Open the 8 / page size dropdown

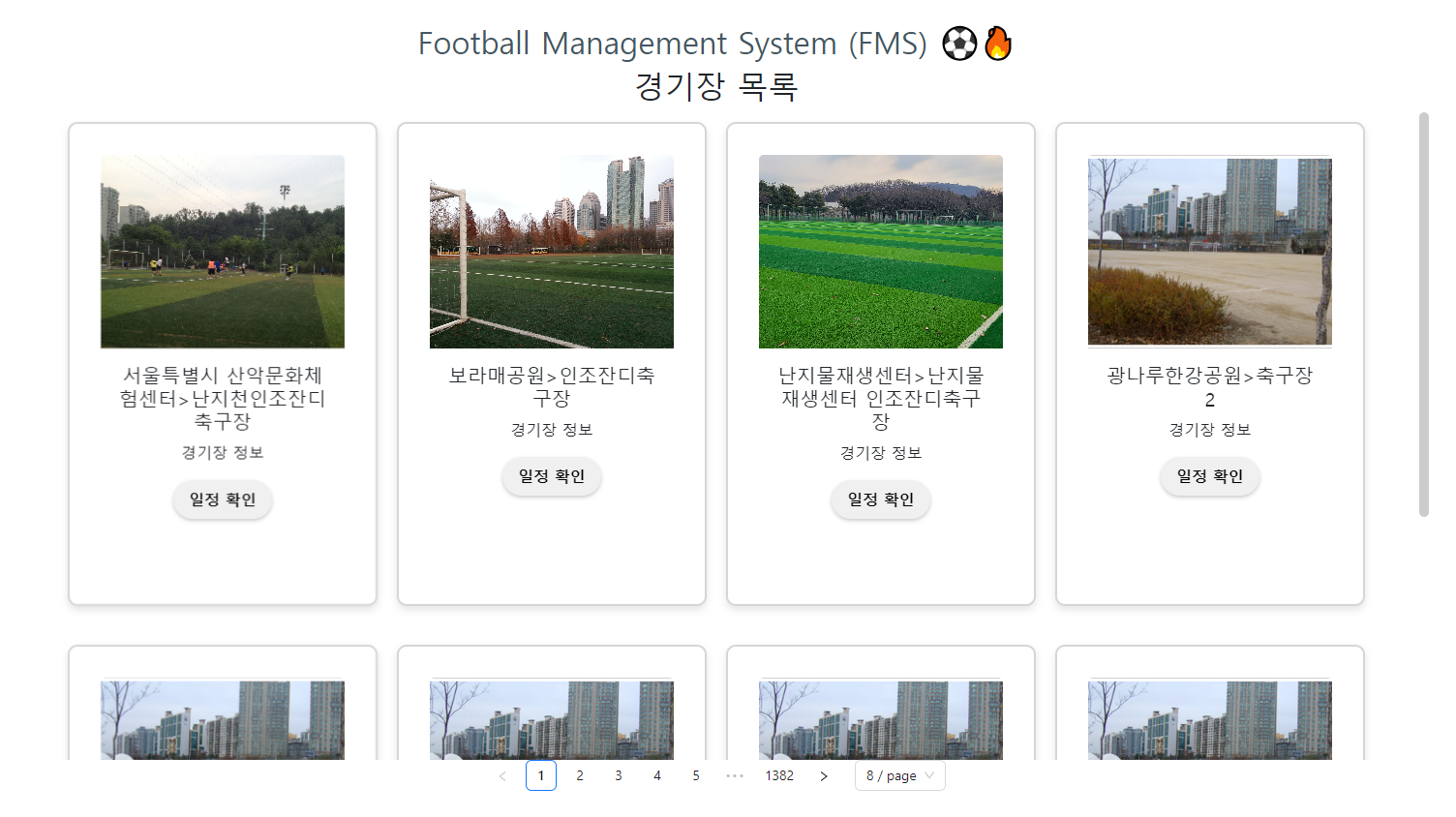(x=899, y=775)
